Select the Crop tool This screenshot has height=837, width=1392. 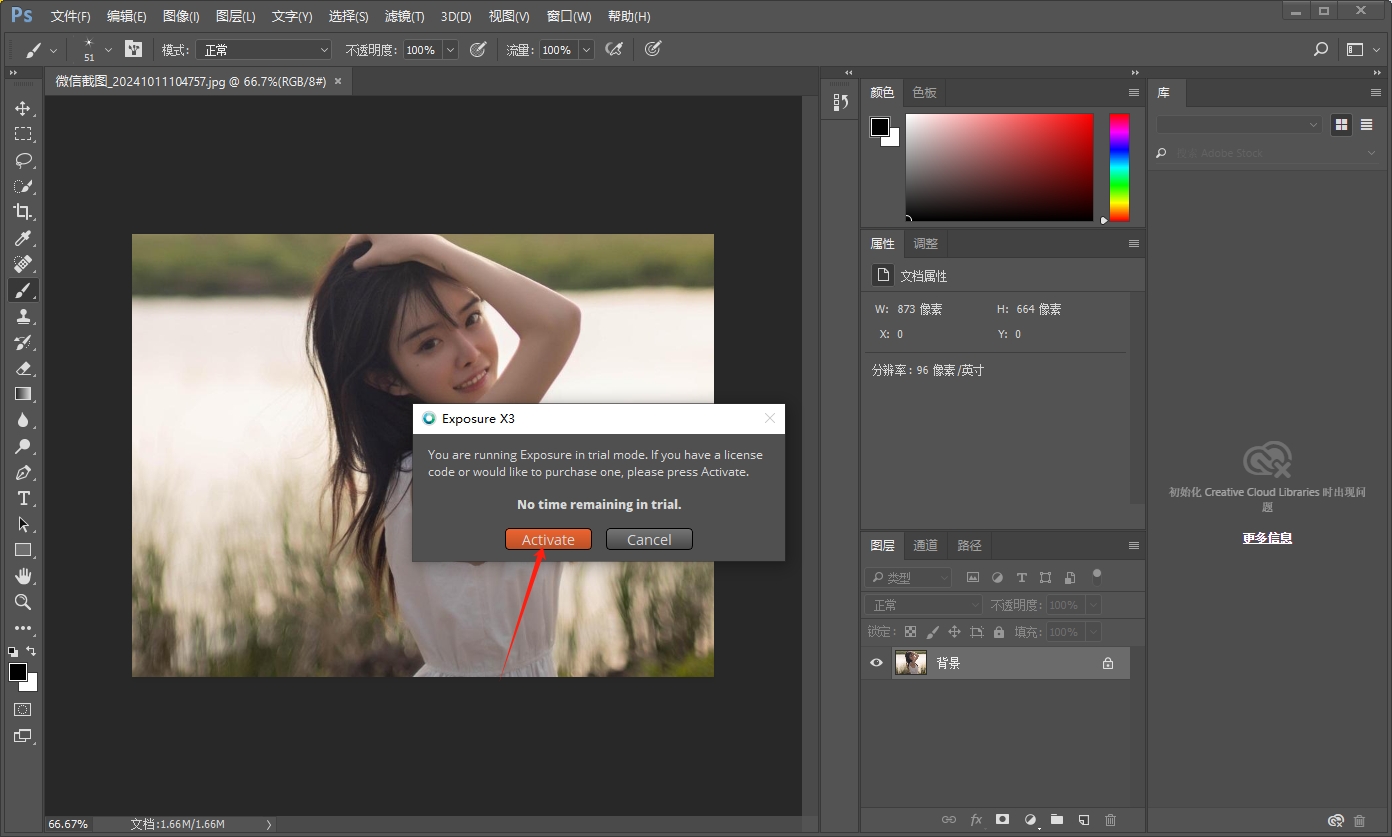click(x=22, y=212)
